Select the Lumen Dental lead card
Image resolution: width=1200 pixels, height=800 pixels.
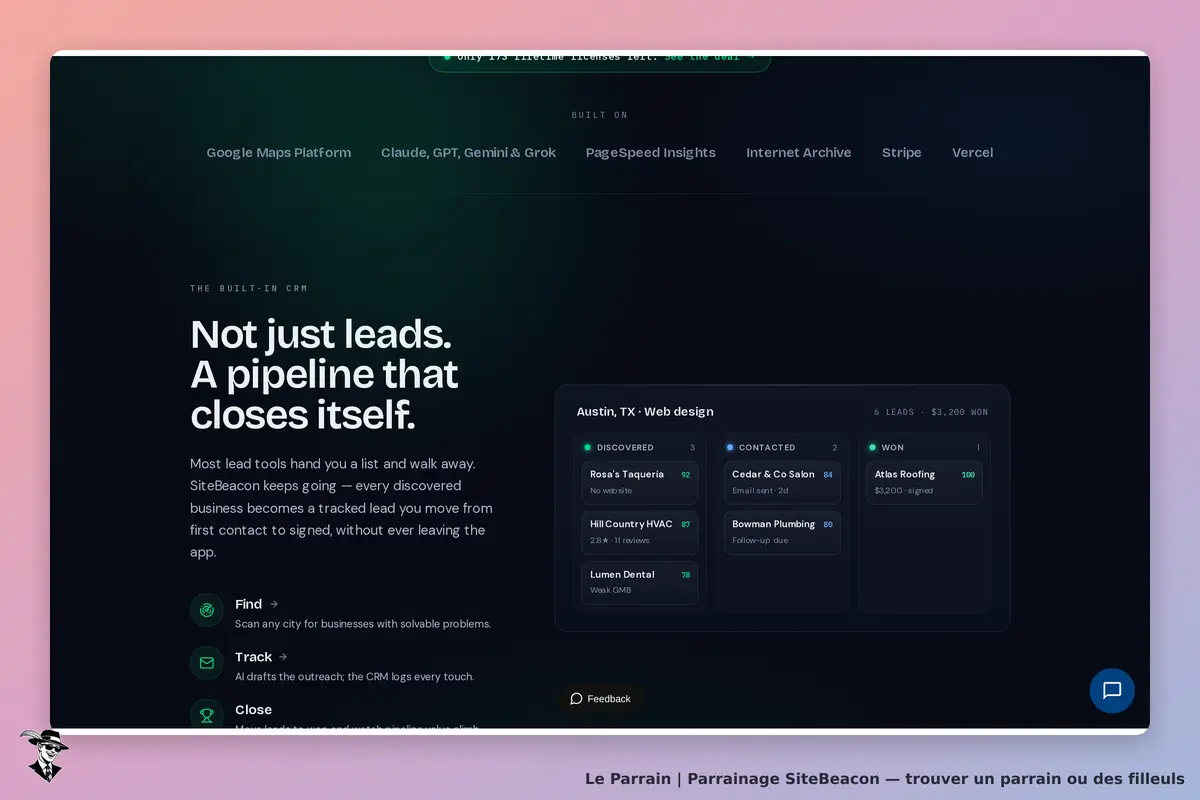click(x=640, y=583)
